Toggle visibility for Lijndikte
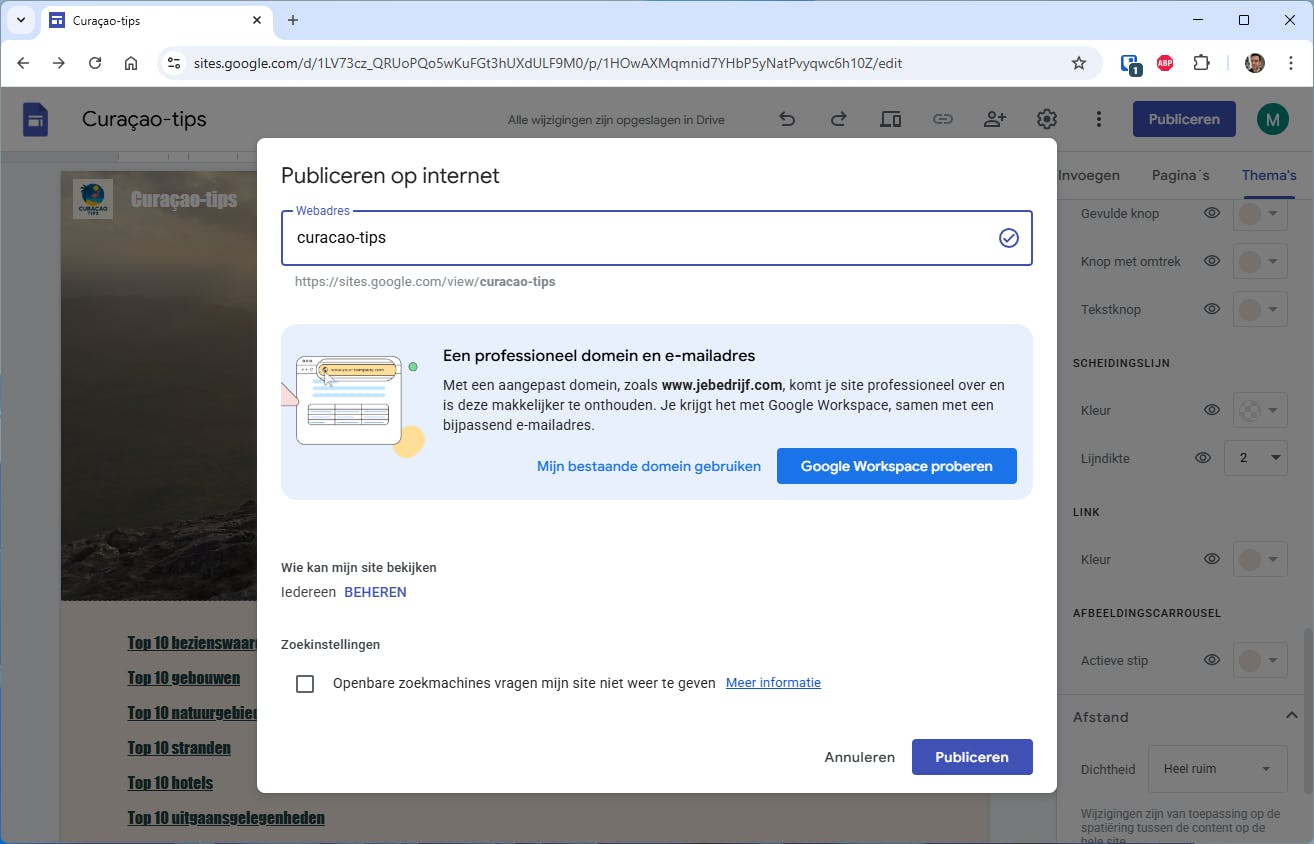The image size is (1314, 844). pos(1204,458)
